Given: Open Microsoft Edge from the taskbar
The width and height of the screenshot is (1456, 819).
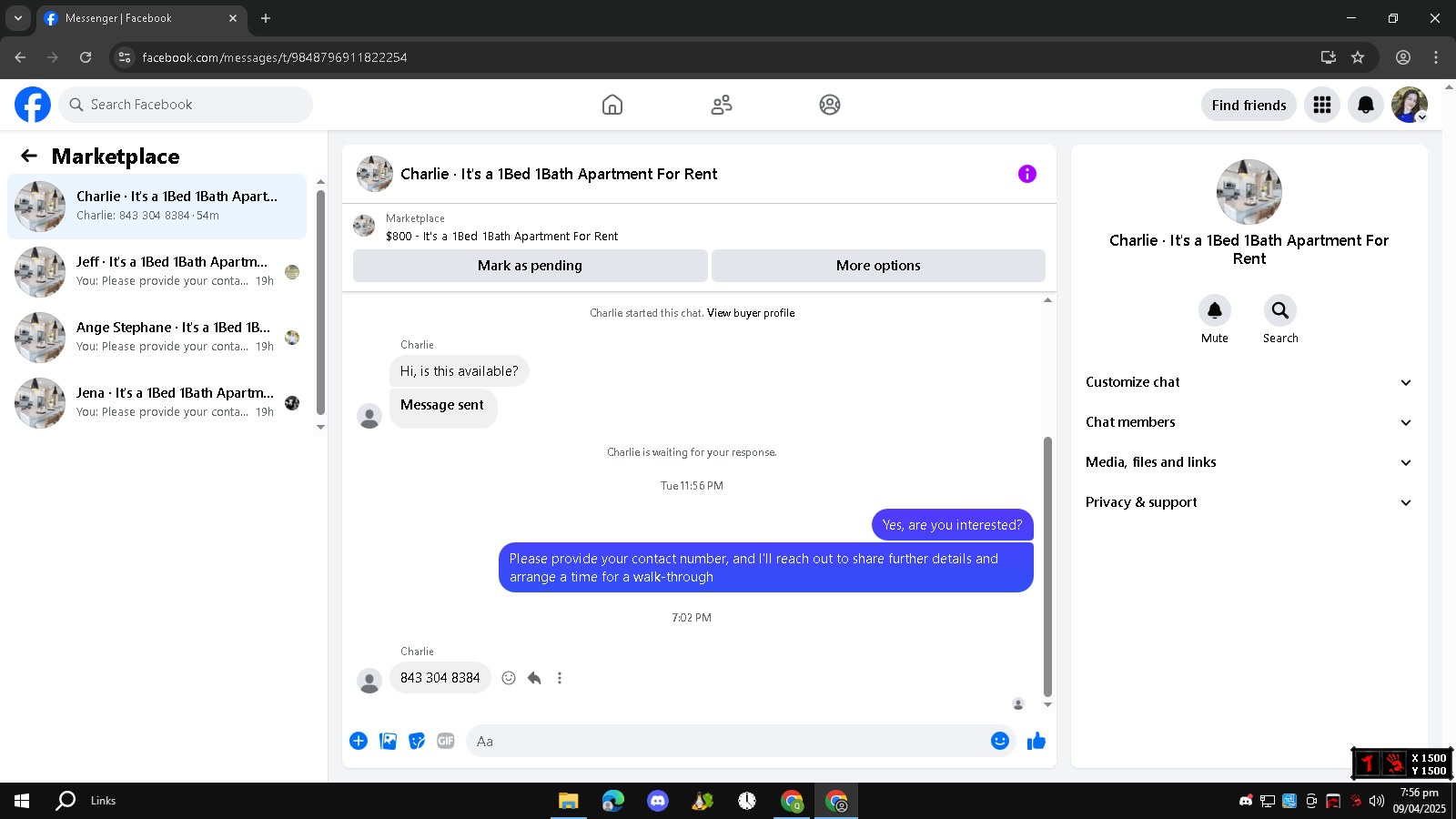Looking at the screenshot, I should coord(613,801).
